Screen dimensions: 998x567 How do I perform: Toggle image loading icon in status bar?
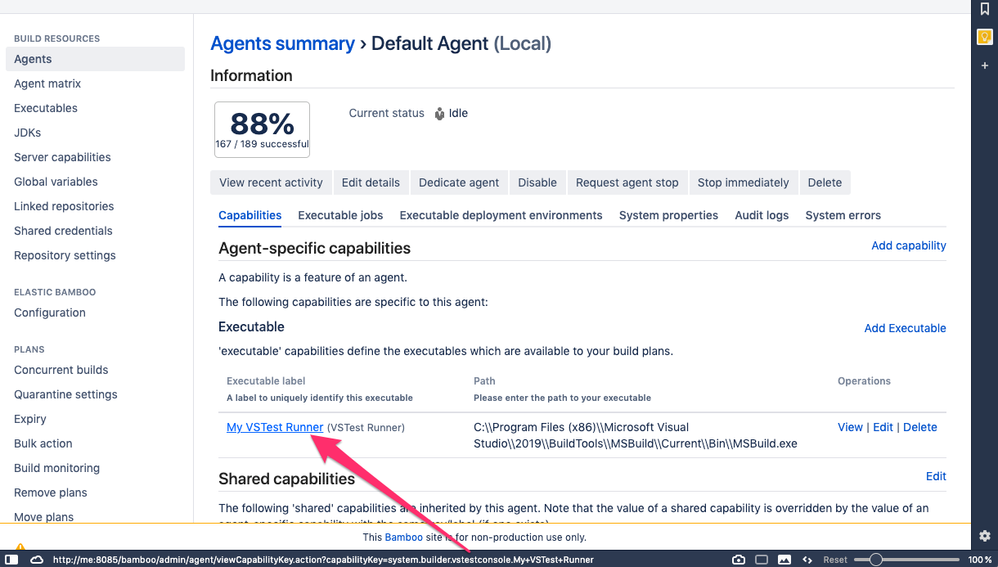(784, 559)
